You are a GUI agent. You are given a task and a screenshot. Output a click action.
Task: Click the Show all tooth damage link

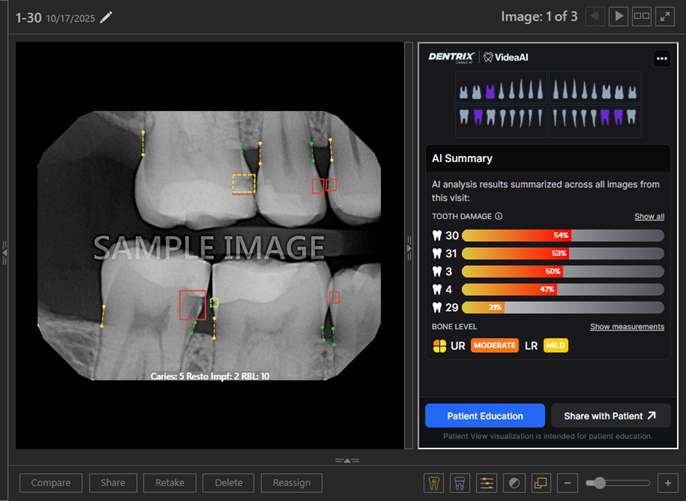tap(648, 216)
